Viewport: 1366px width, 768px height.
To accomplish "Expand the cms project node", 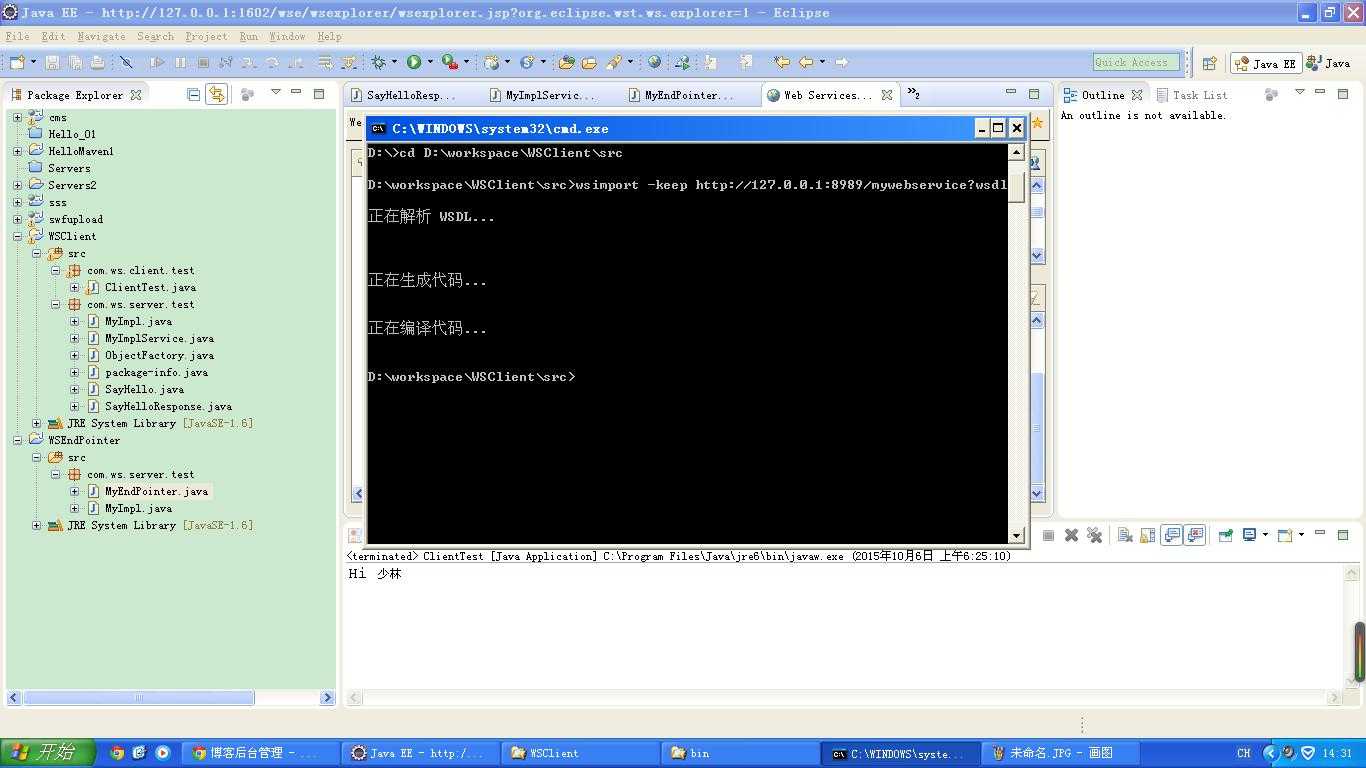I will [17, 118].
